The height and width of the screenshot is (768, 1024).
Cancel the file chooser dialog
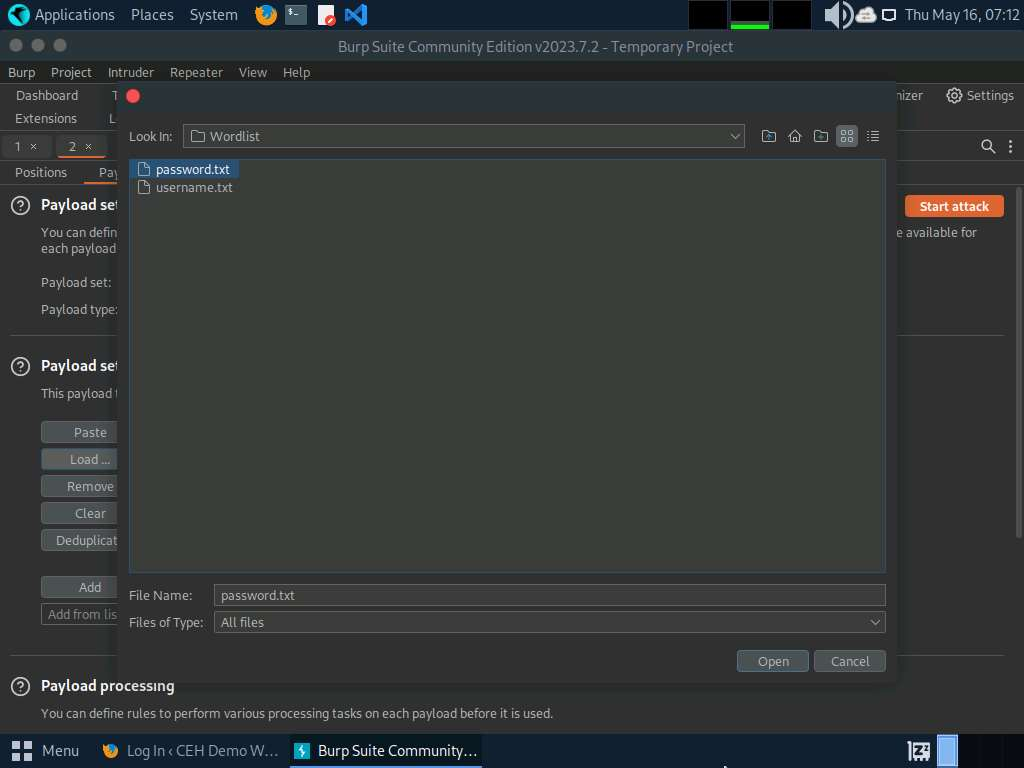coord(849,661)
